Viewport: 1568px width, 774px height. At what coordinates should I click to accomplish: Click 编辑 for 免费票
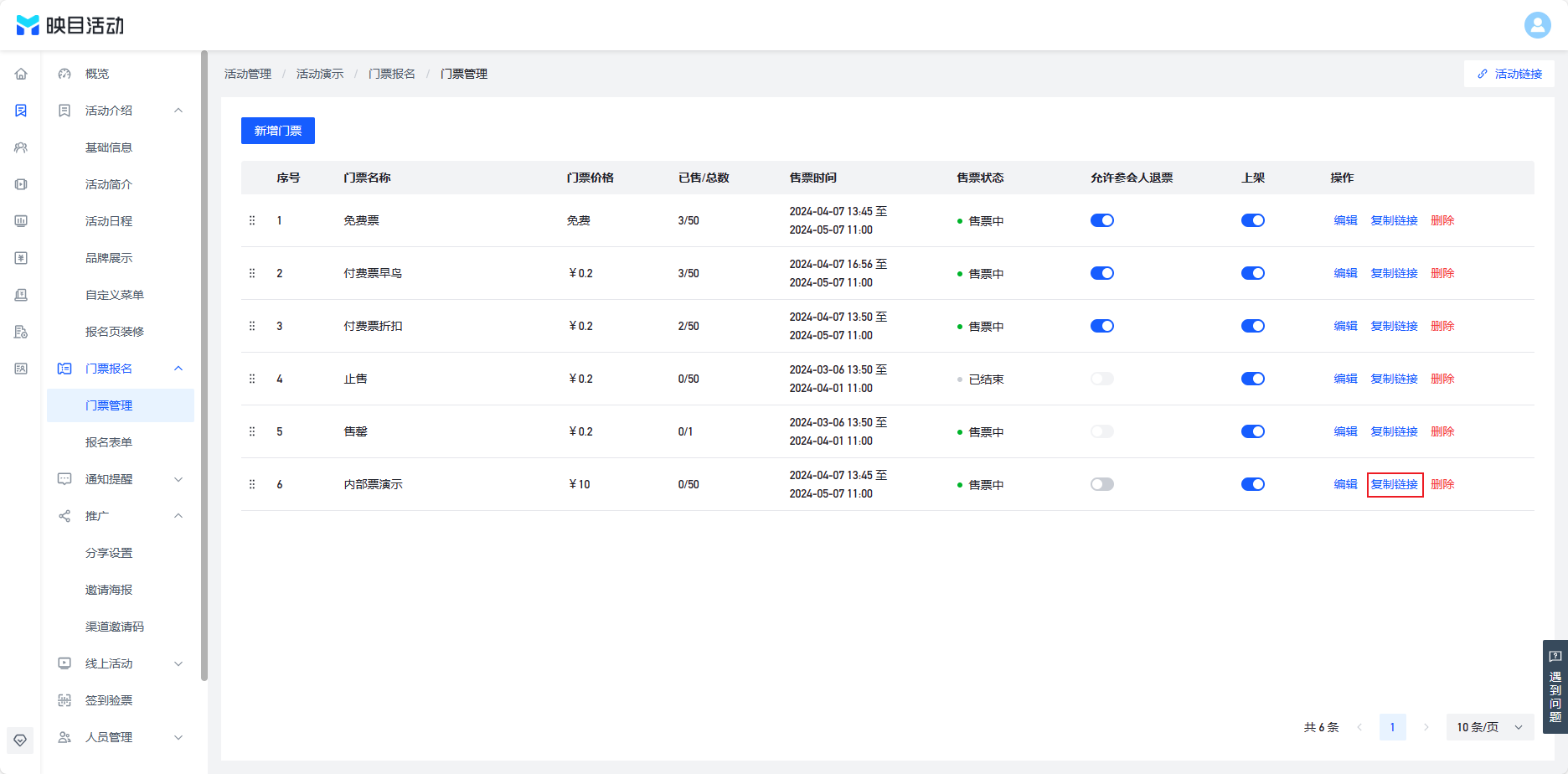1345,220
